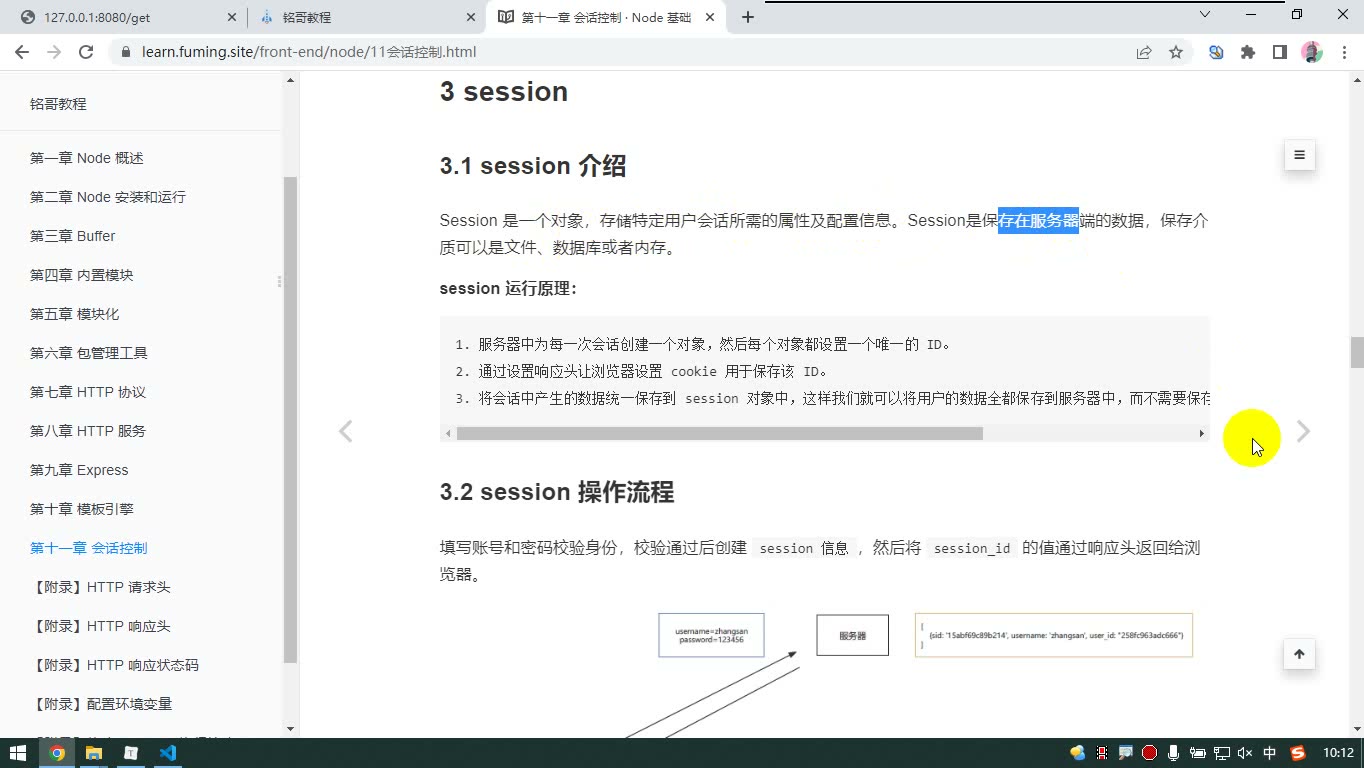The image size is (1364, 768).
Task: Click the back-to-top arrow button
Action: pos(1299,654)
